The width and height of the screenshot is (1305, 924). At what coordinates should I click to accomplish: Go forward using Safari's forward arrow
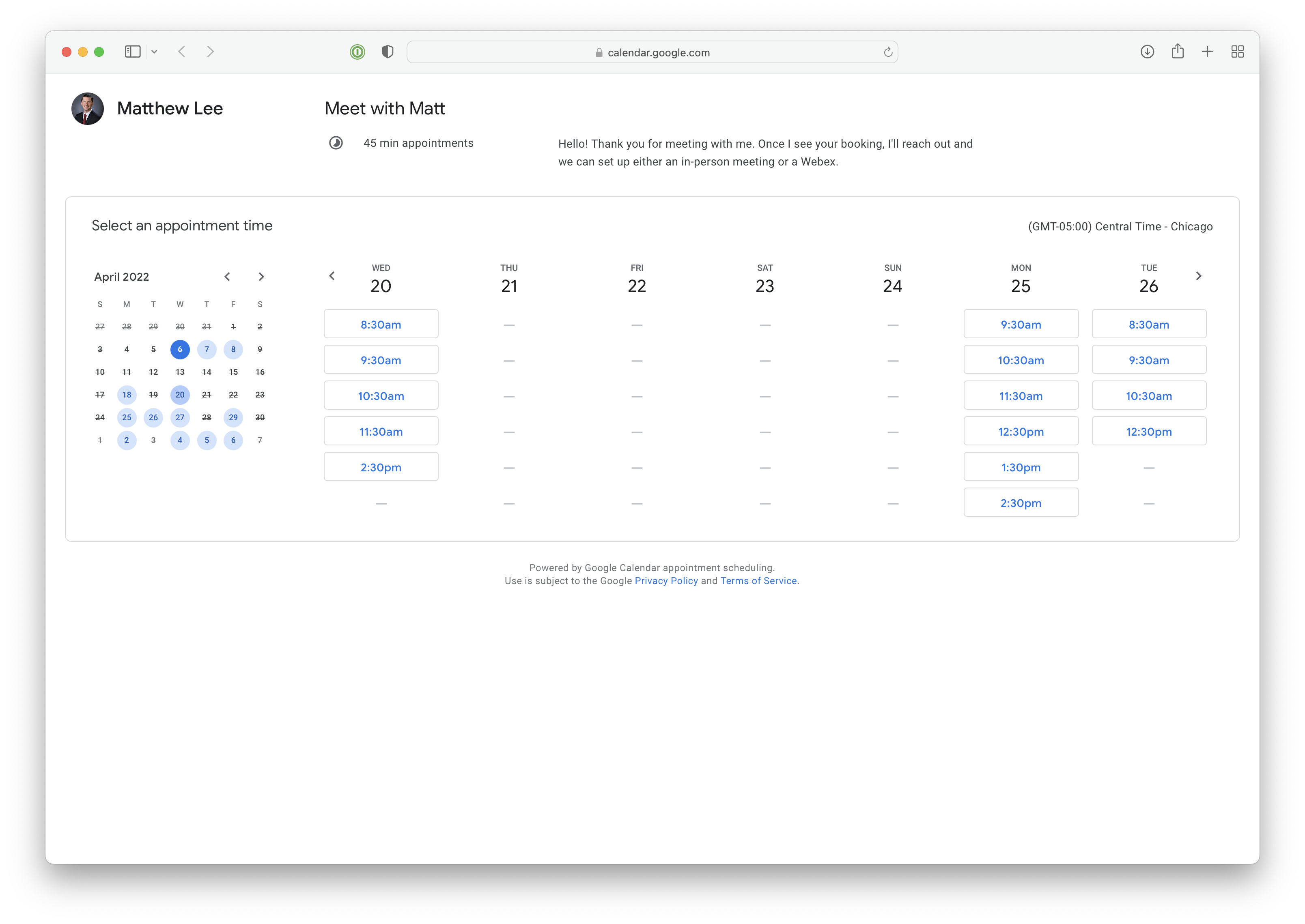click(211, 52)
